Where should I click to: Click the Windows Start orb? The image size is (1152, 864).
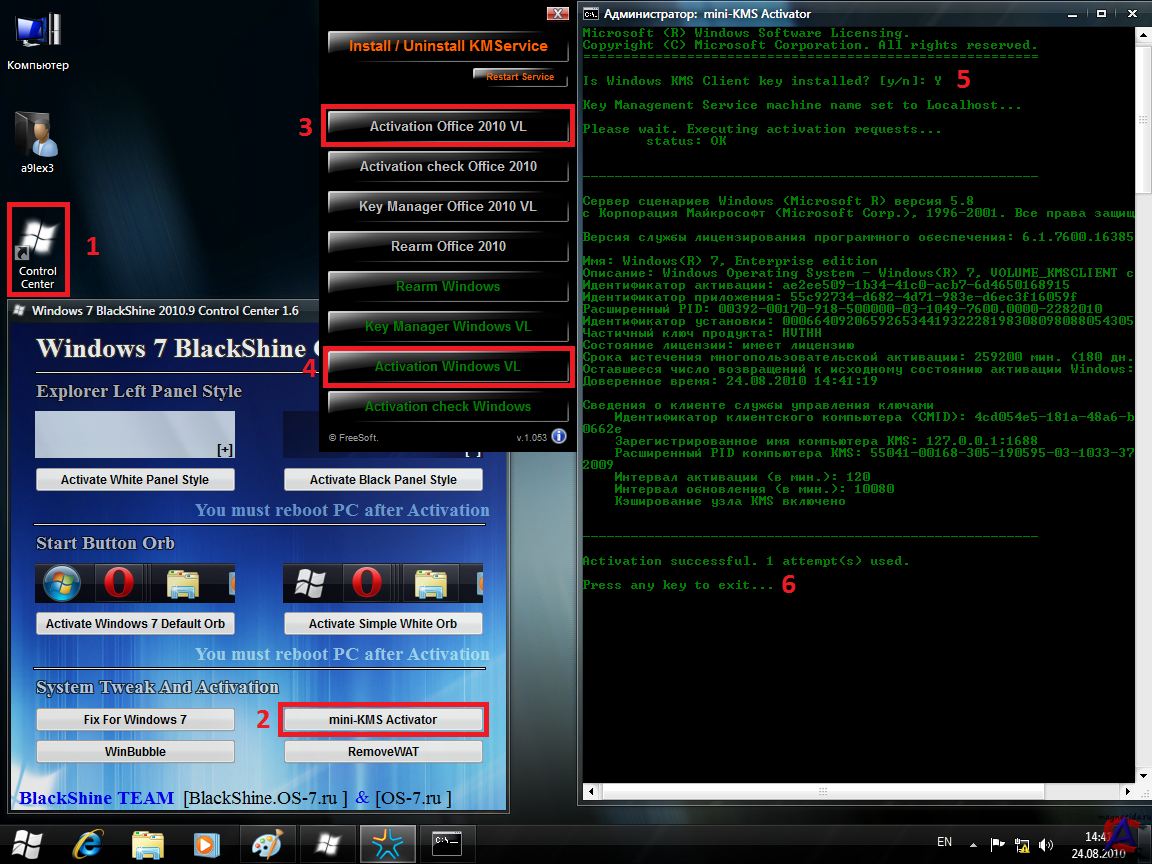pos(27,843)
